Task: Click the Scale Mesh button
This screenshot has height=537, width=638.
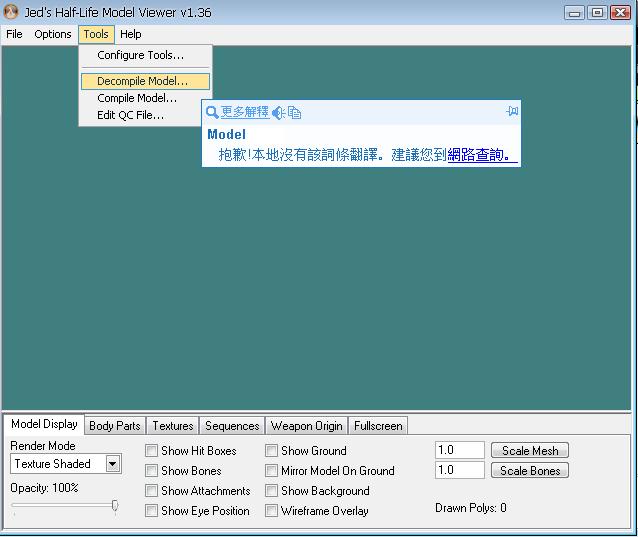Action: [x=530, y=451]
